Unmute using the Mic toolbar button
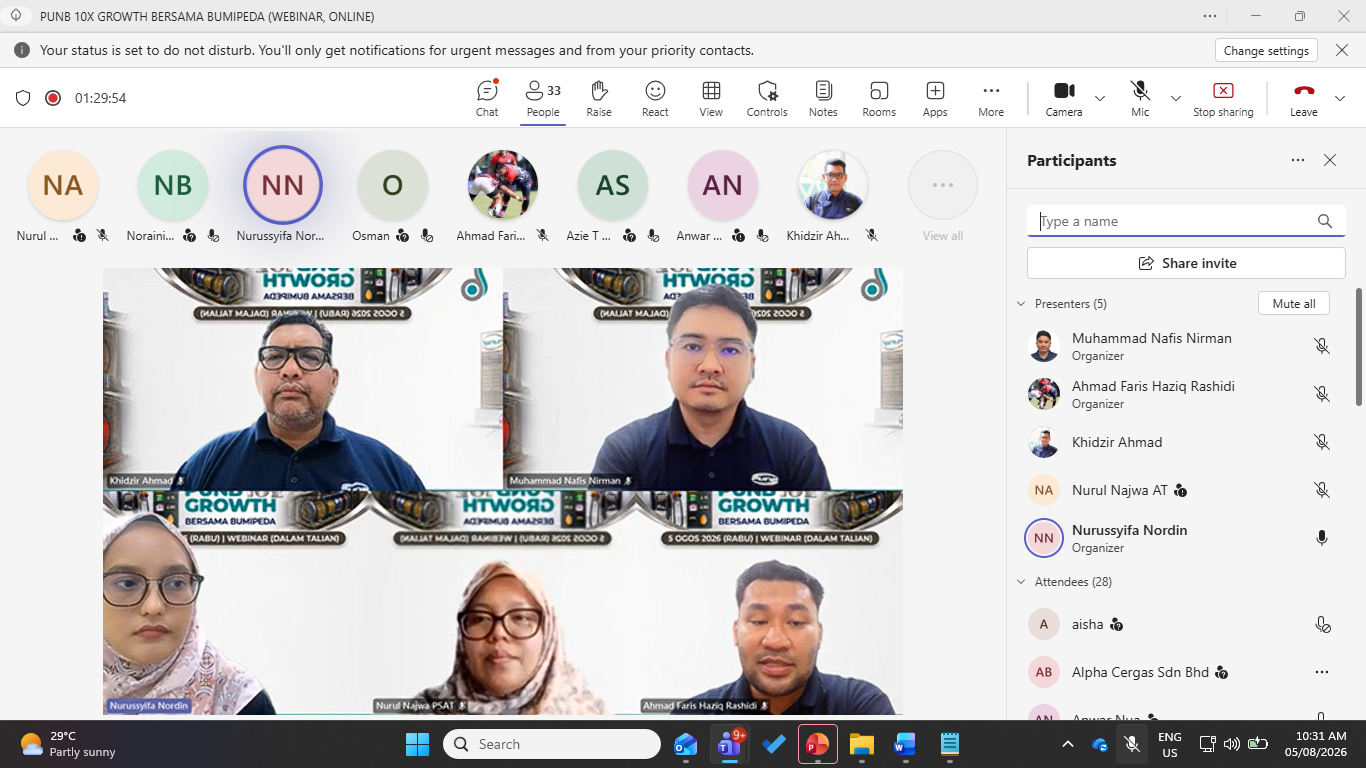Viewport: 1366px width, 768px height. [1140, 98]
